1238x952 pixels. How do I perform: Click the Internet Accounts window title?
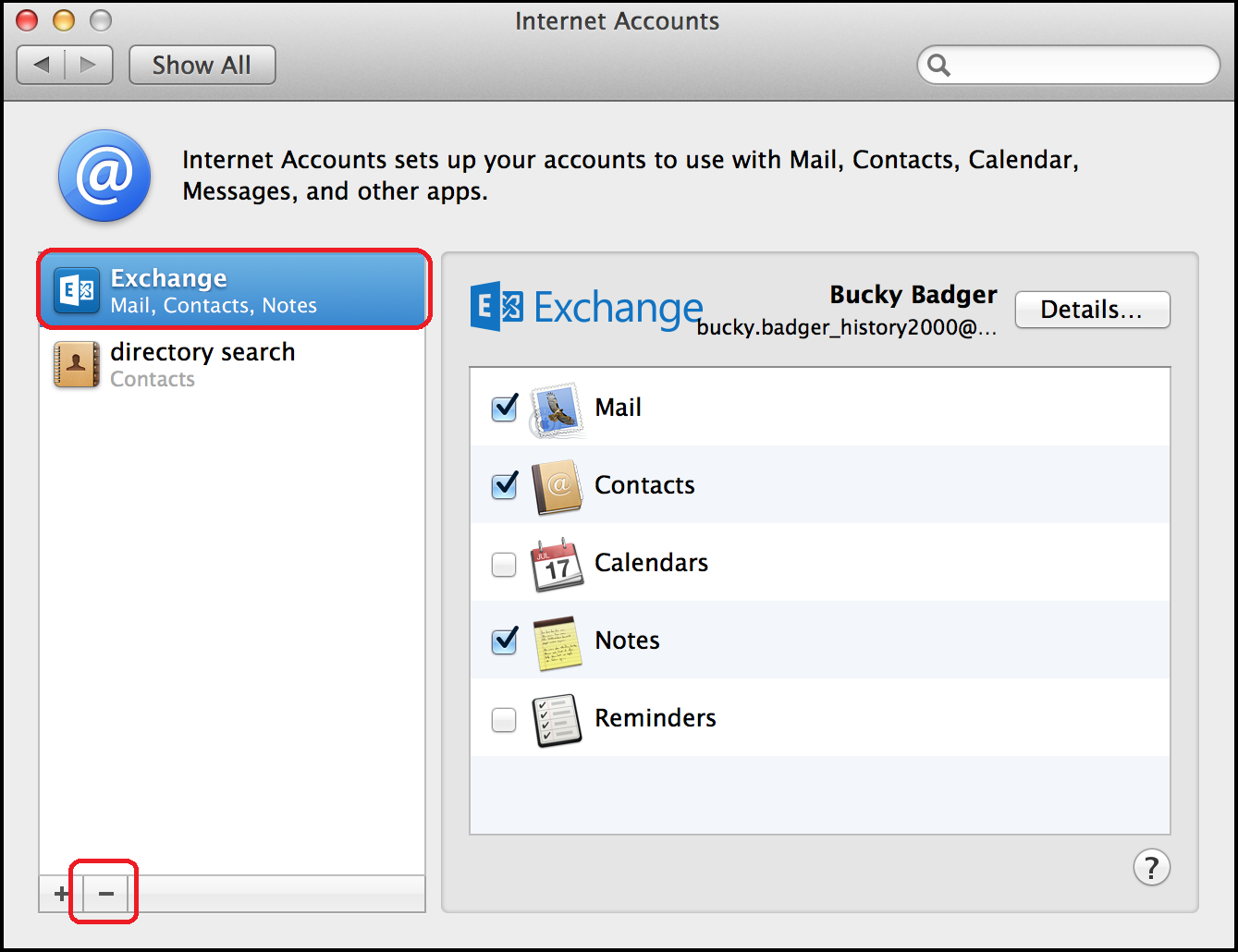coord(617,20)
